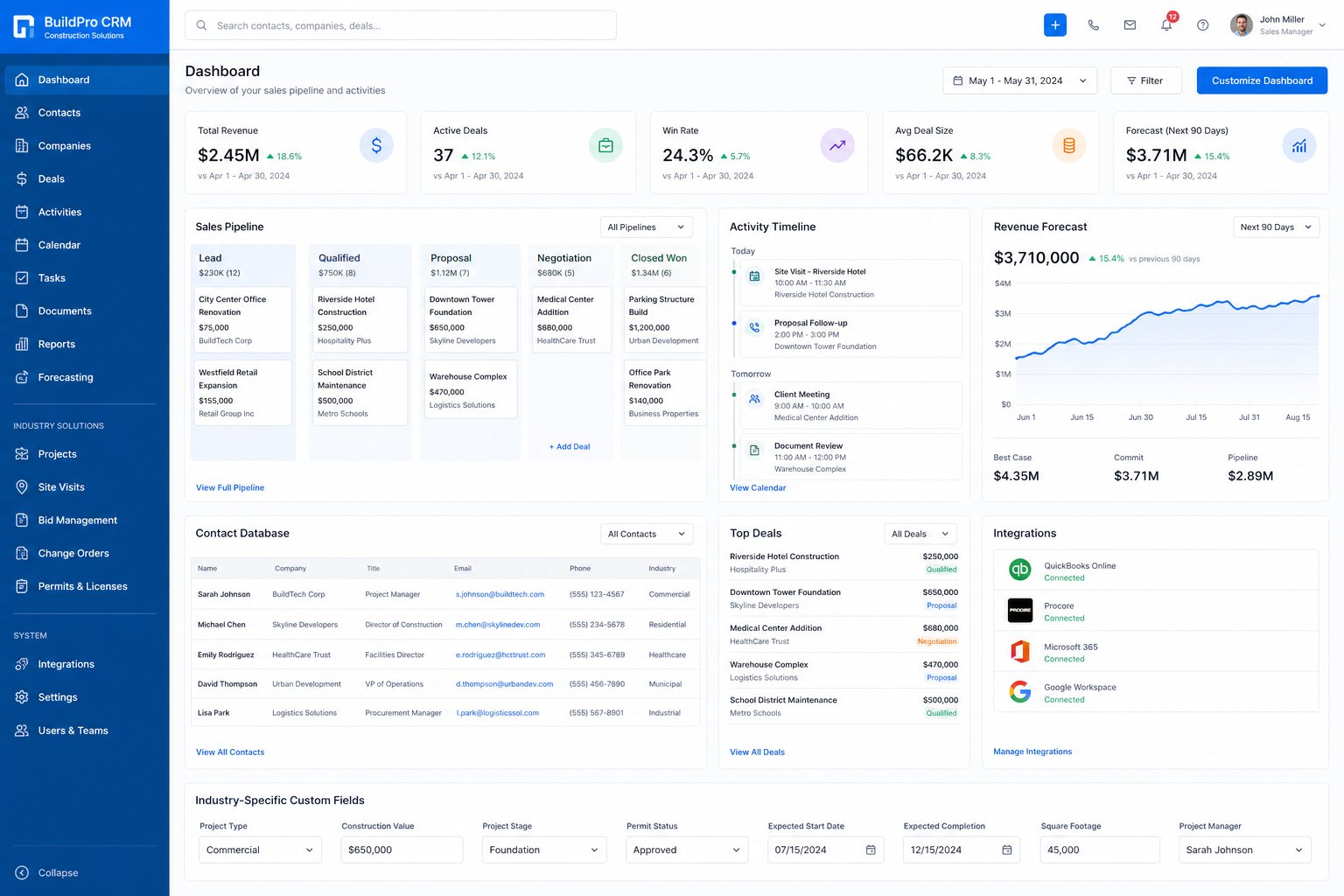Open View Calendar link

(758, 487)
